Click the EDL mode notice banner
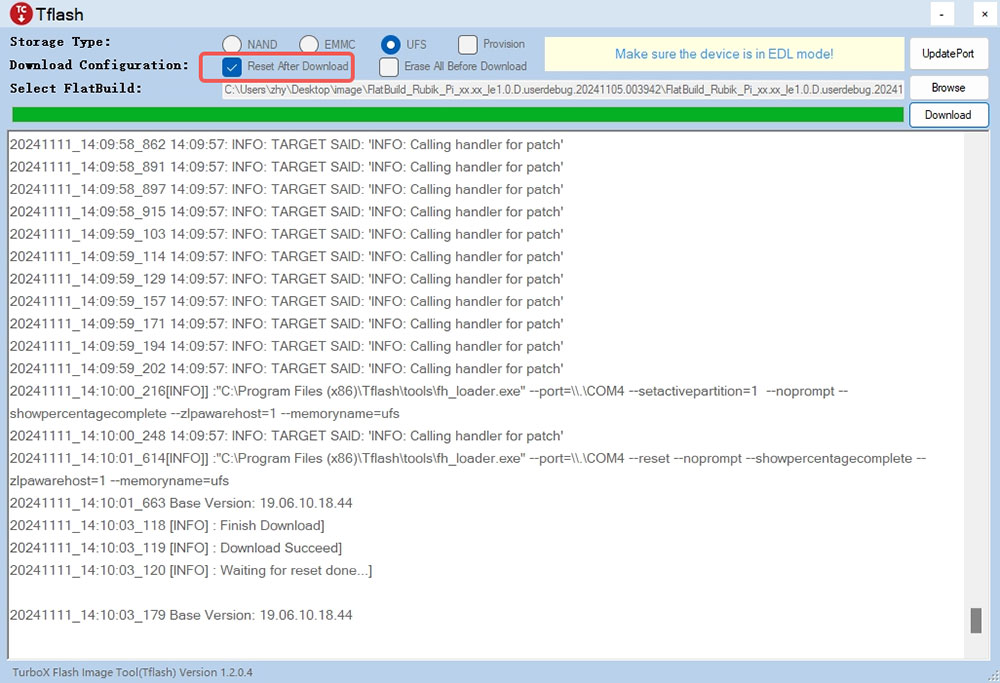1000x683 pixels. pyautogui.click(x=724, y=54)
